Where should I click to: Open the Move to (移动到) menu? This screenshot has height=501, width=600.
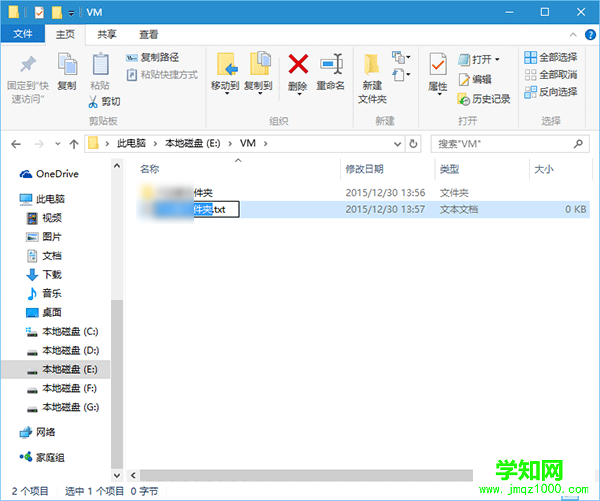(225, 73)
